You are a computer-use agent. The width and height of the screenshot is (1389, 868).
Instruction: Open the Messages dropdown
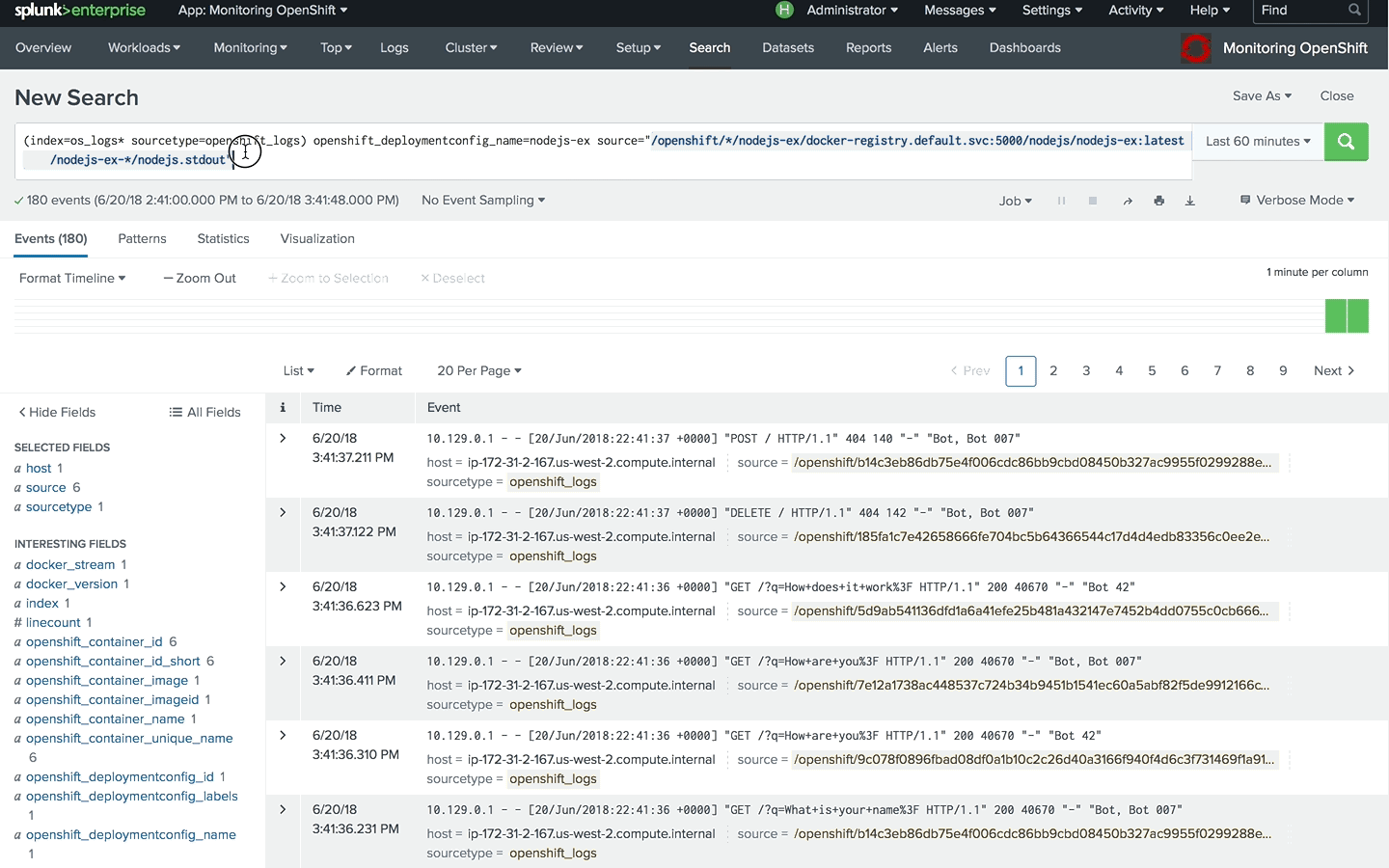(960, 10)
